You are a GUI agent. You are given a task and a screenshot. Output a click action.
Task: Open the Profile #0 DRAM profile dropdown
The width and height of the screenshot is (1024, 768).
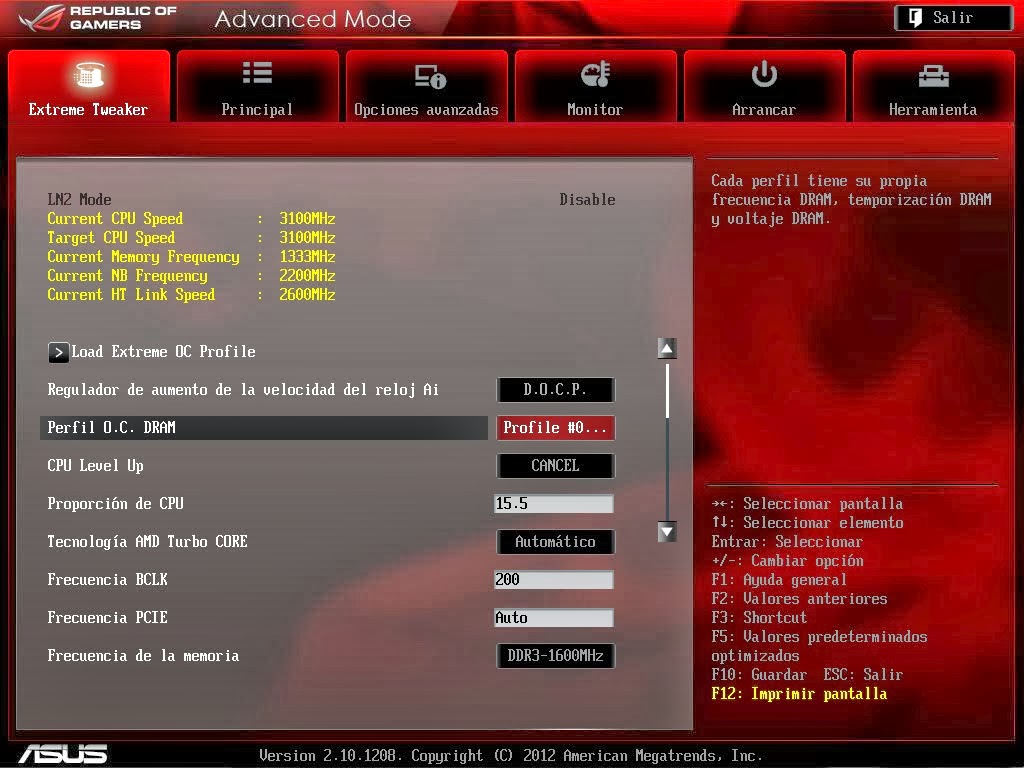556,428
